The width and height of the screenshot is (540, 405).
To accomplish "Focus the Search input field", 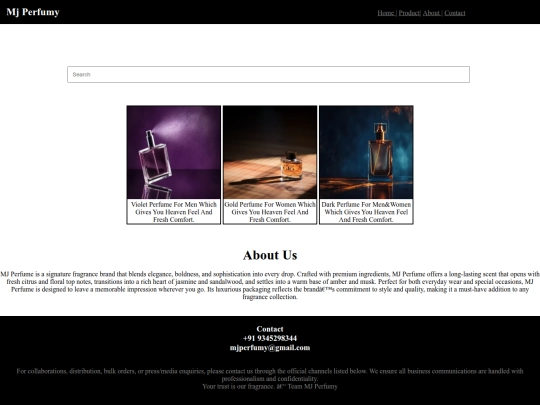I will [268, 74].
